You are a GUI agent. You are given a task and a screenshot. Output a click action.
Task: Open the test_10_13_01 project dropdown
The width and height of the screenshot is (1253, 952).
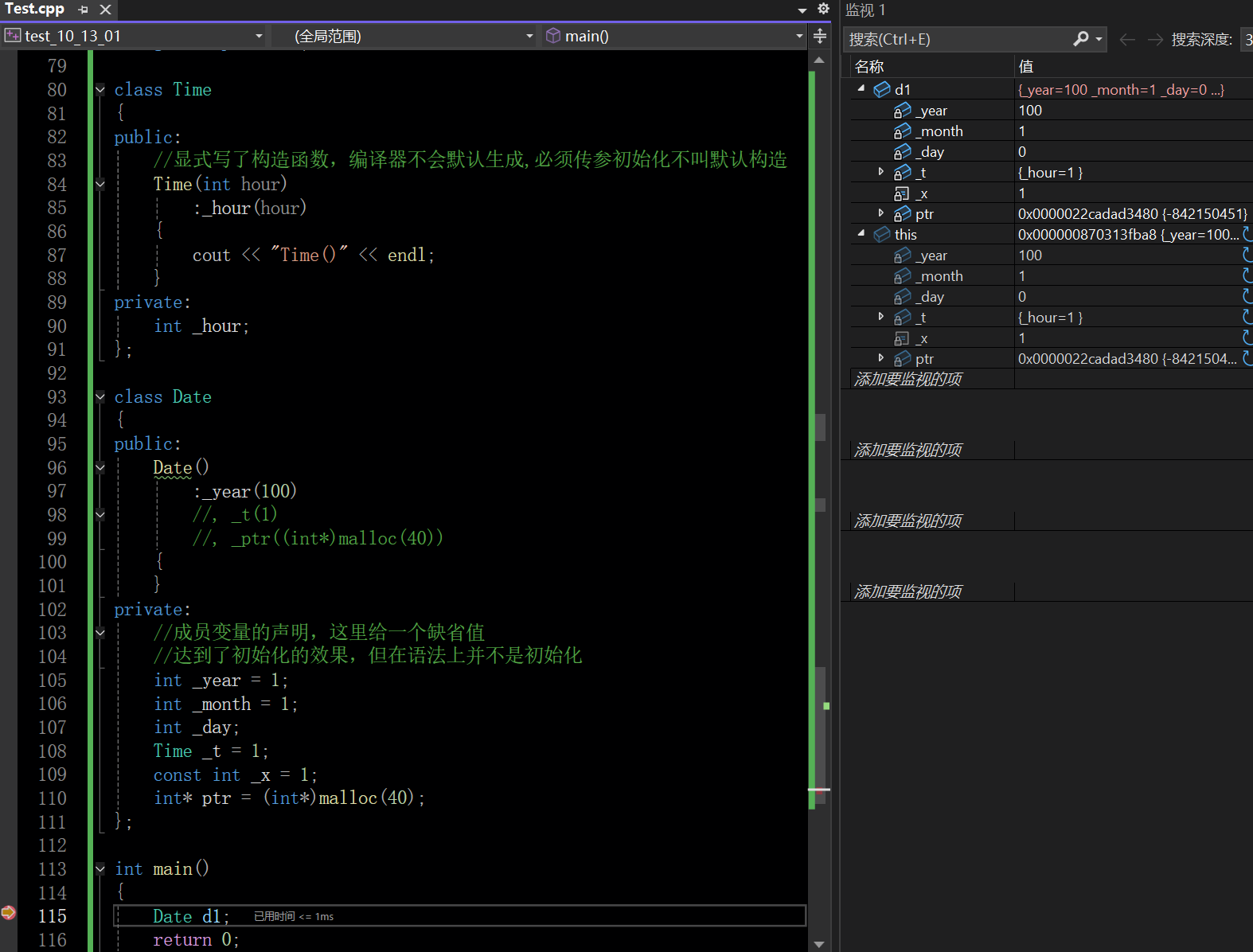coord(259,36)
